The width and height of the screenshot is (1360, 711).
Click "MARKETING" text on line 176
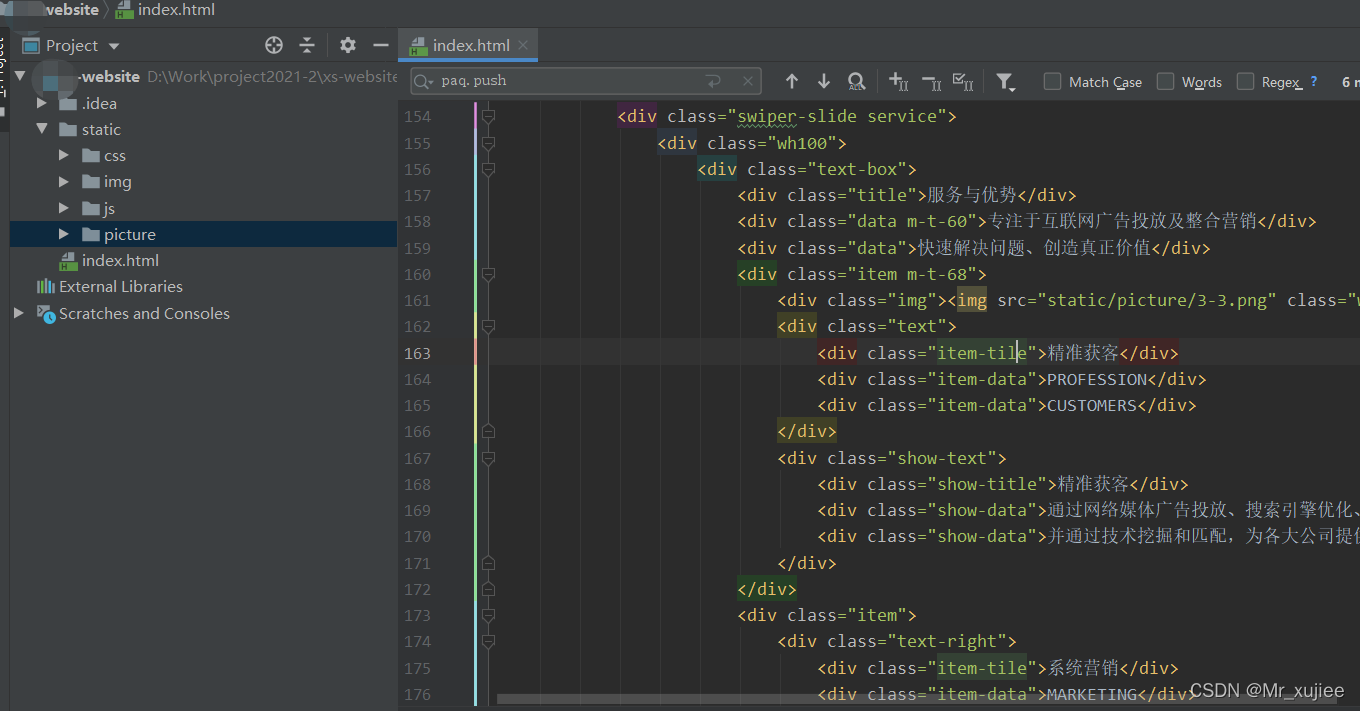pos(1092,694)
